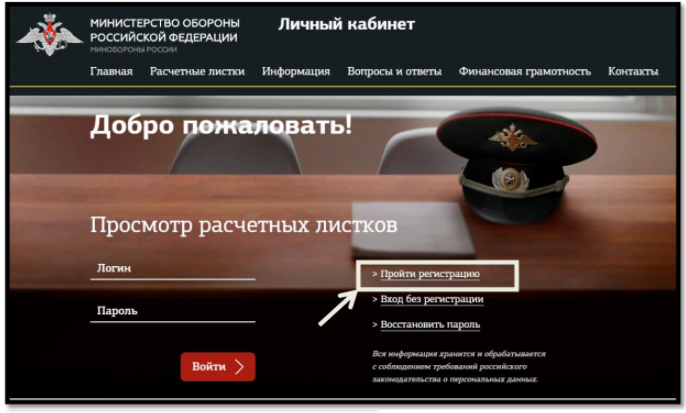Click the Личный кабинет header title
Screen dimensions: 686x413
(x=346, y=24)
